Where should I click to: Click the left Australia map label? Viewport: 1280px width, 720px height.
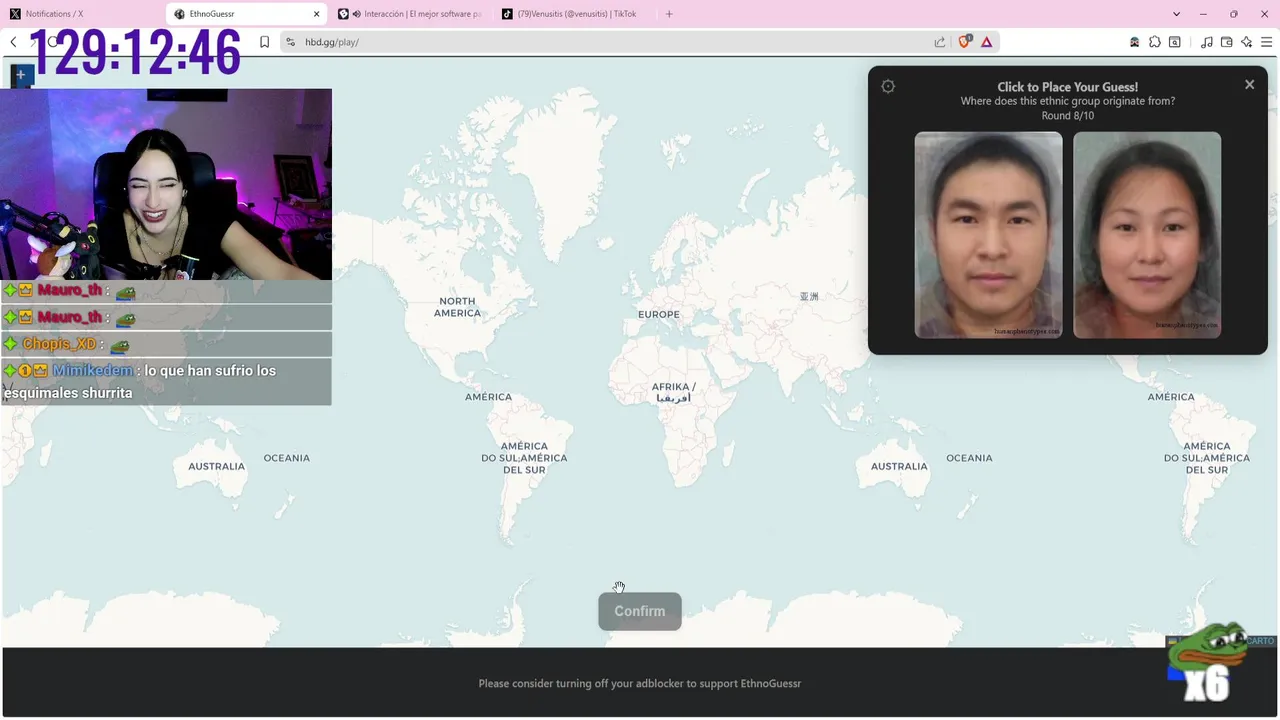pos(216,466)
